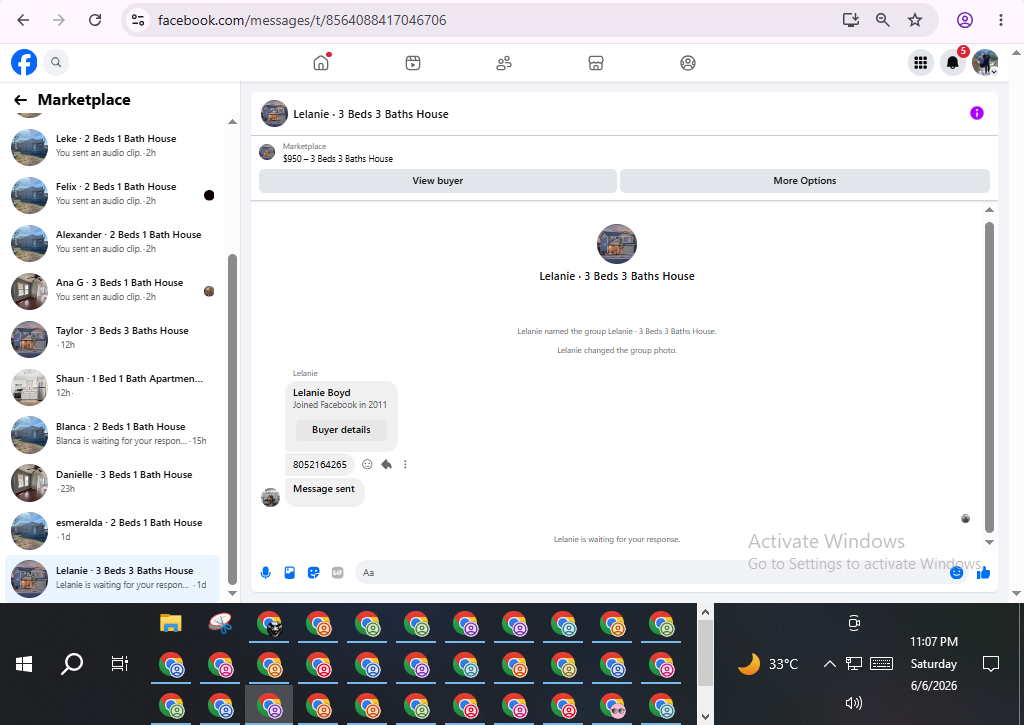Open Windows Start menu
The image size is (1024, 725).
(24, 664)
